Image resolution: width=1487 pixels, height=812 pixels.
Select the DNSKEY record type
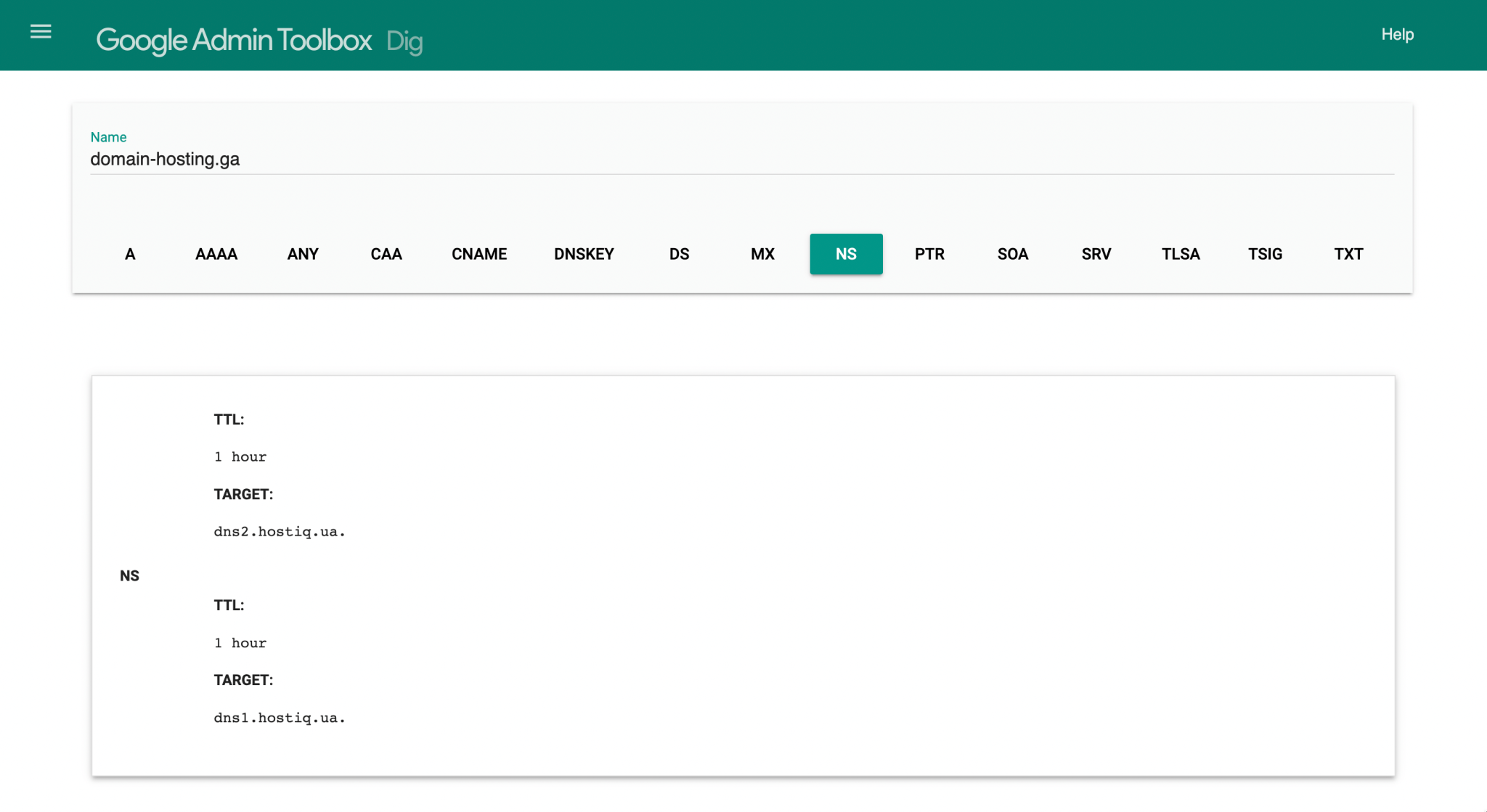584,254
